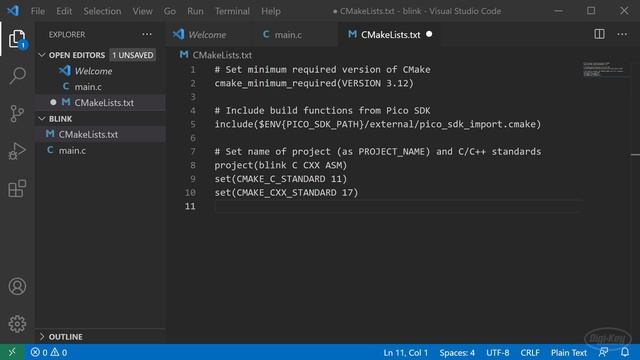This screenshot has width=640, height=360.
Task: Open the Search view icon
Action: 17,76
